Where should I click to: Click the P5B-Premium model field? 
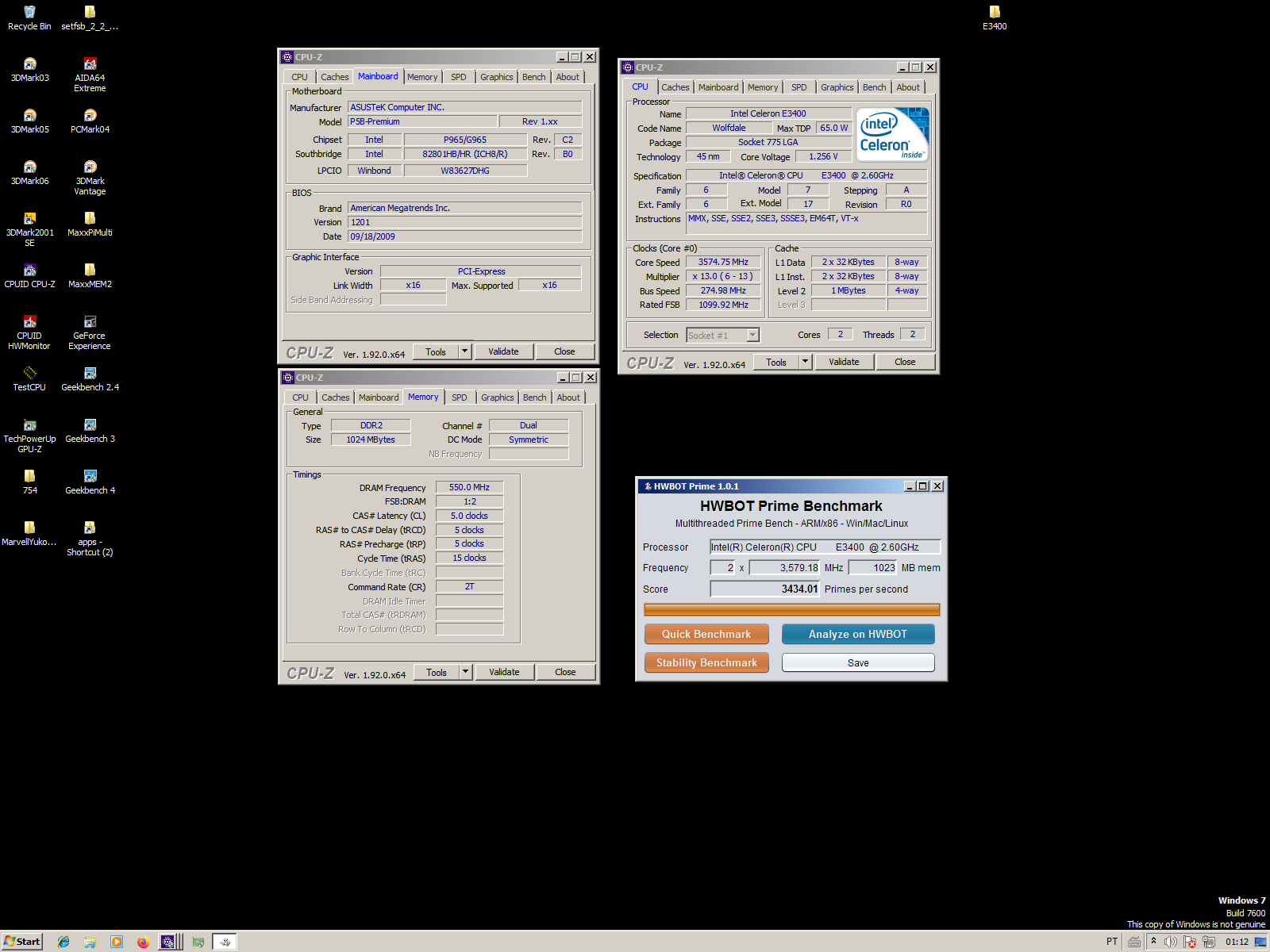point(422,121)
